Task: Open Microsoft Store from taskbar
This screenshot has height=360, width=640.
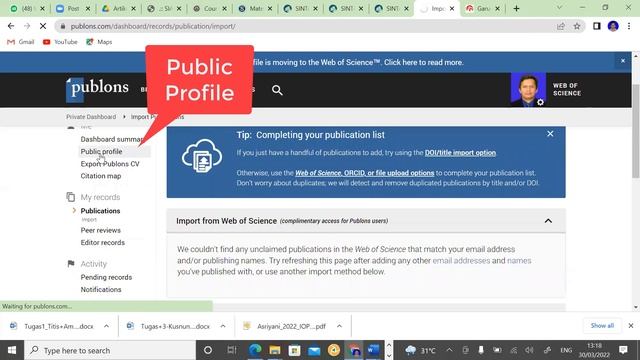Action: click(294, 350)
